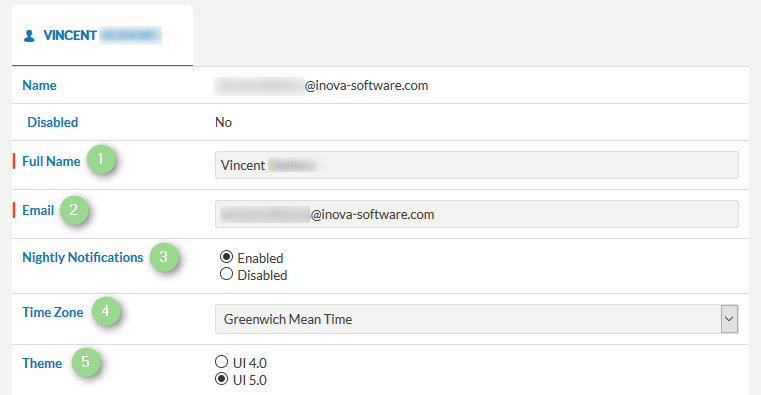
Task: Choose the UI 4.0 theme
Action: pyautogui.click(x=221, y=362)
